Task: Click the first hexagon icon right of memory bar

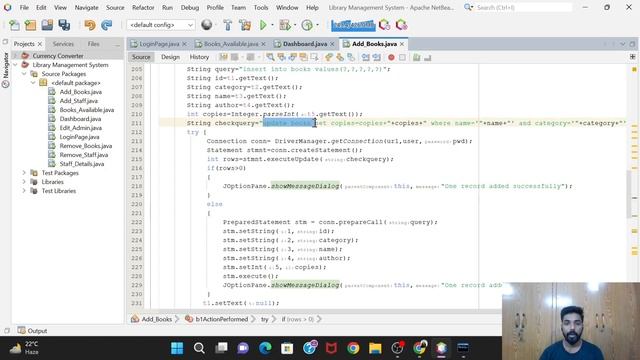Action: (384, 25)
